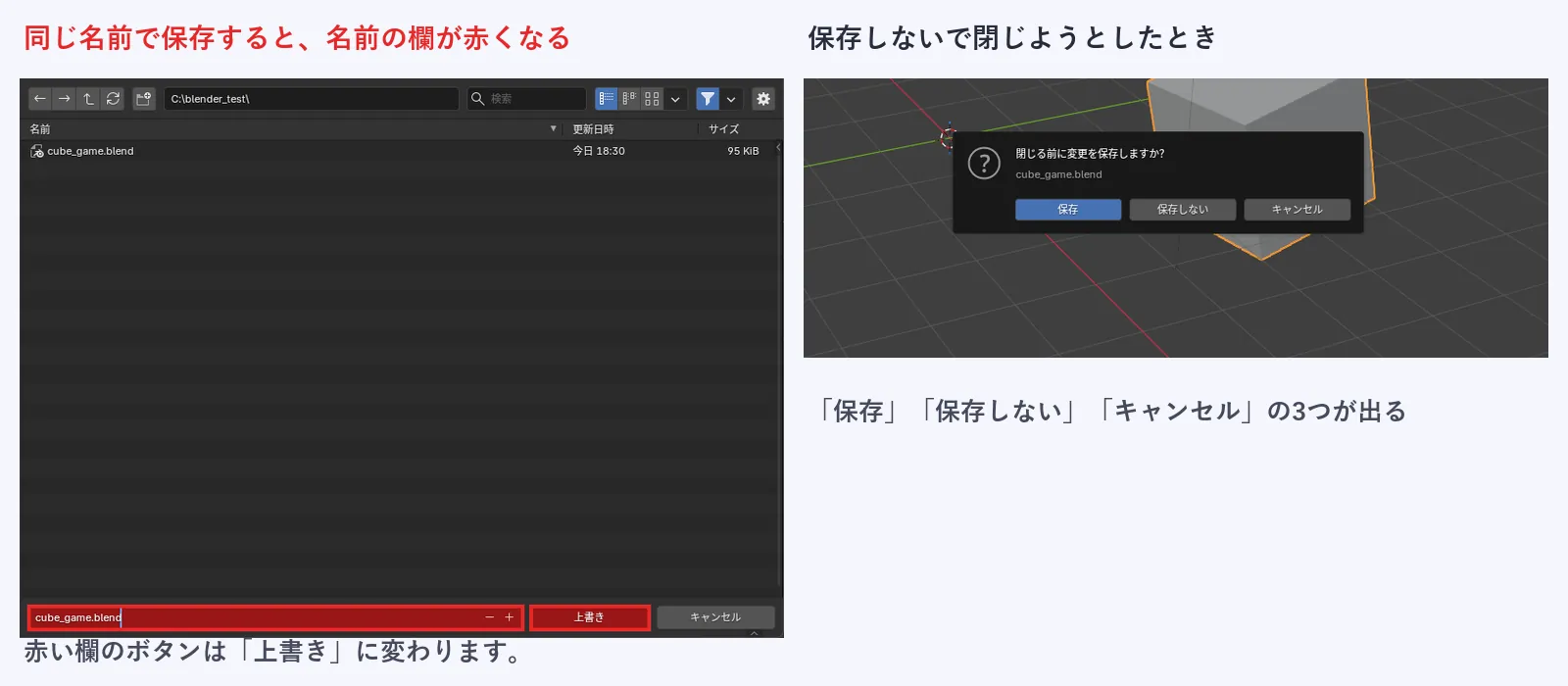Click the 95 KiB size cell

pyautogui.click(x=743, y=151)
